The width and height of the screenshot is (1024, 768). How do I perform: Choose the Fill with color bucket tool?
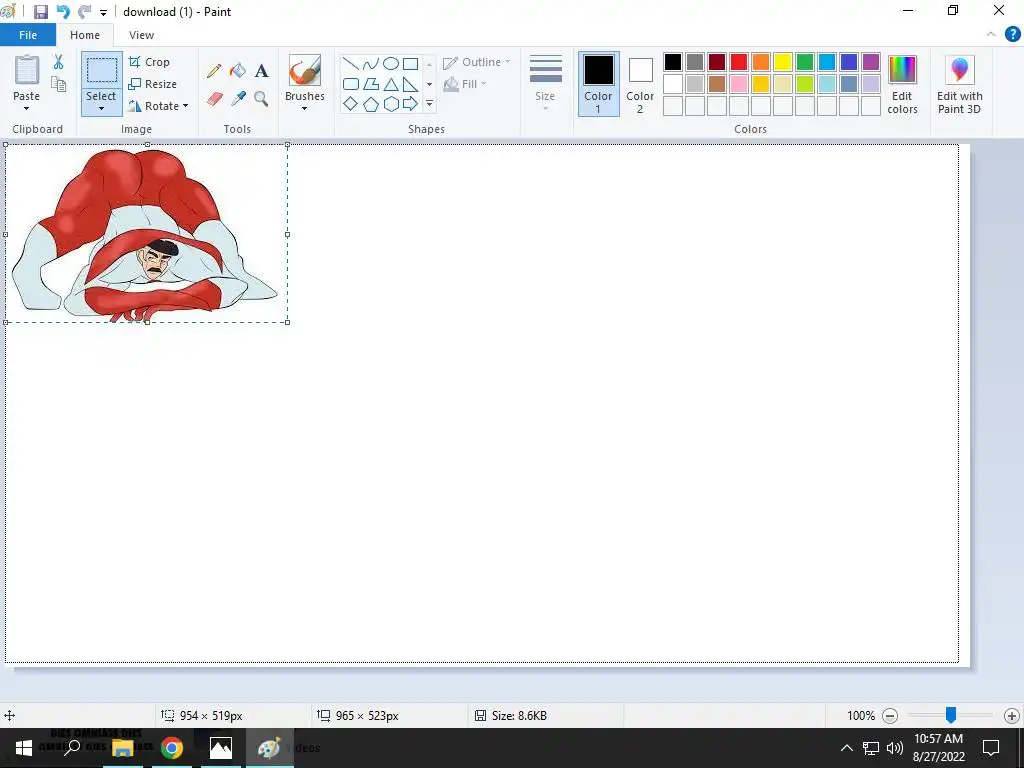tap(238, 71)
